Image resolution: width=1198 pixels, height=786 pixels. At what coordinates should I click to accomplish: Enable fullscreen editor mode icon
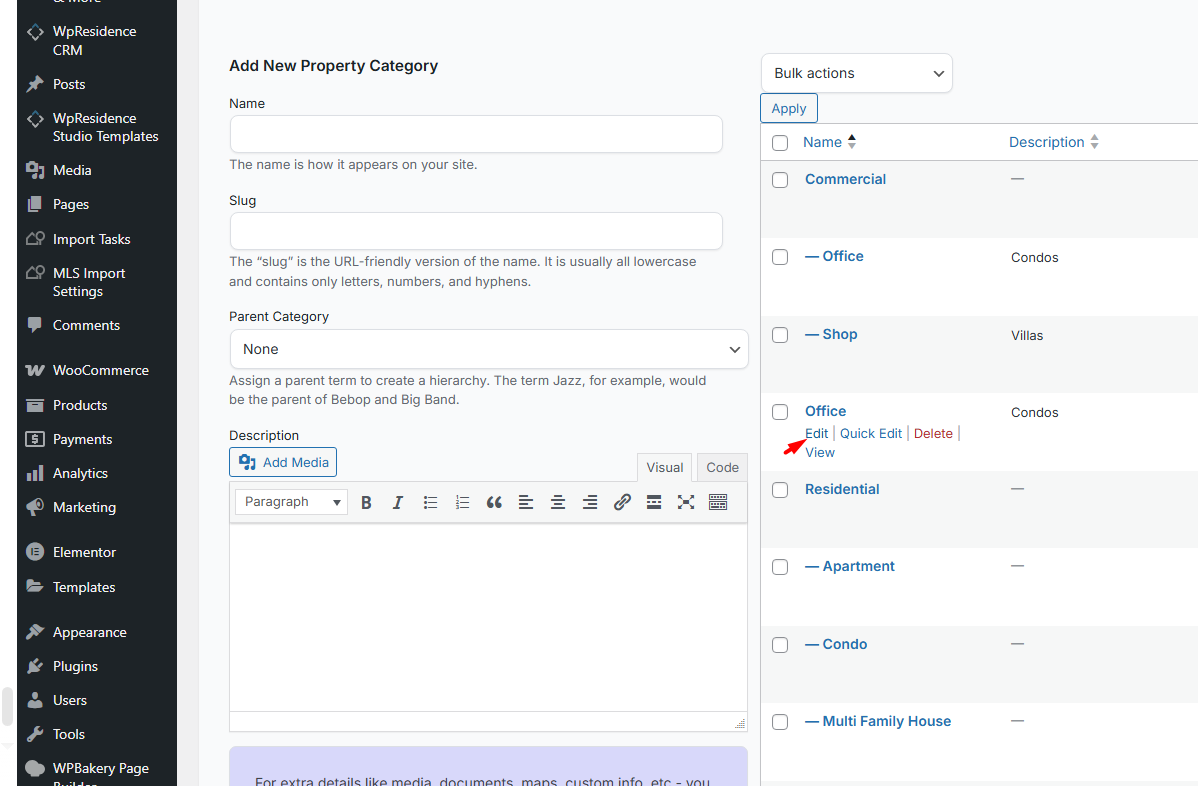(x=686, y=502)
